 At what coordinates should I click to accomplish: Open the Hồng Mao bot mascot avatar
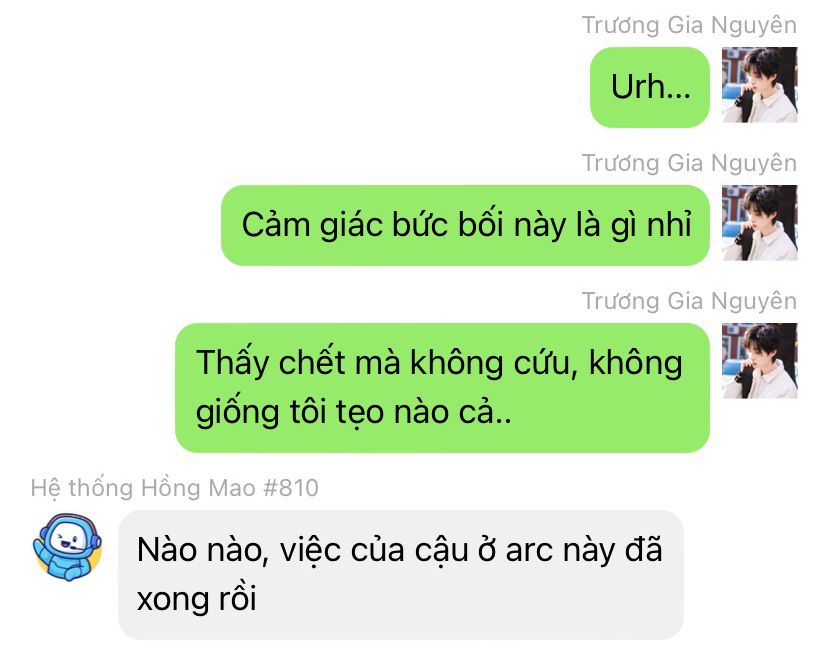[x=67, y=547]
